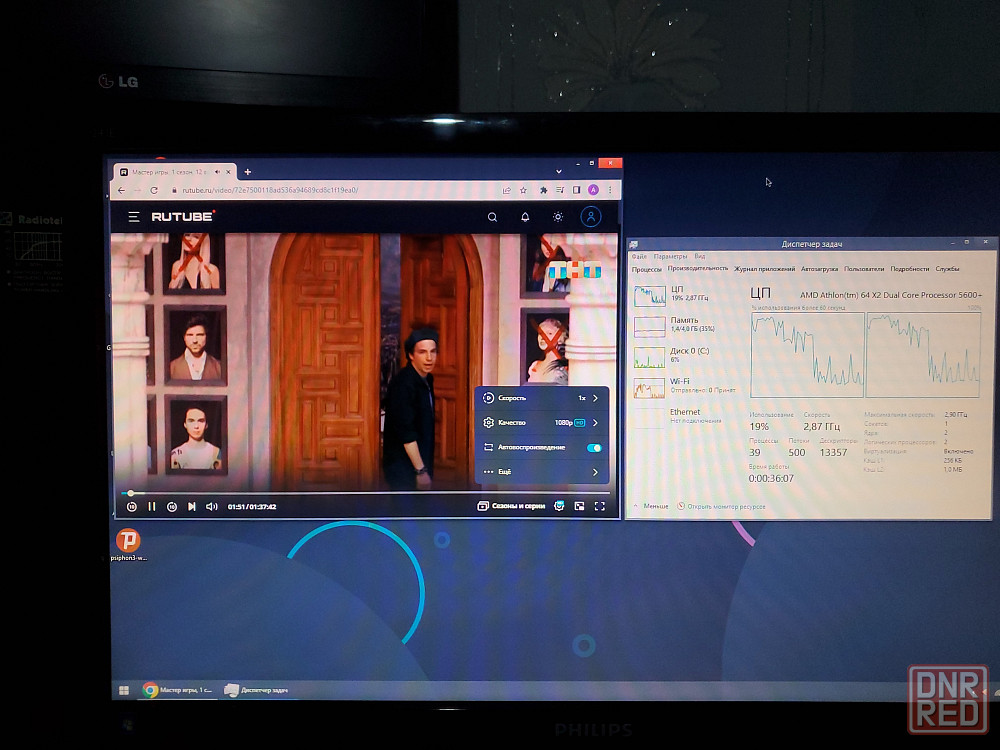Open the Rutube user profile icon

coord(591,217)
